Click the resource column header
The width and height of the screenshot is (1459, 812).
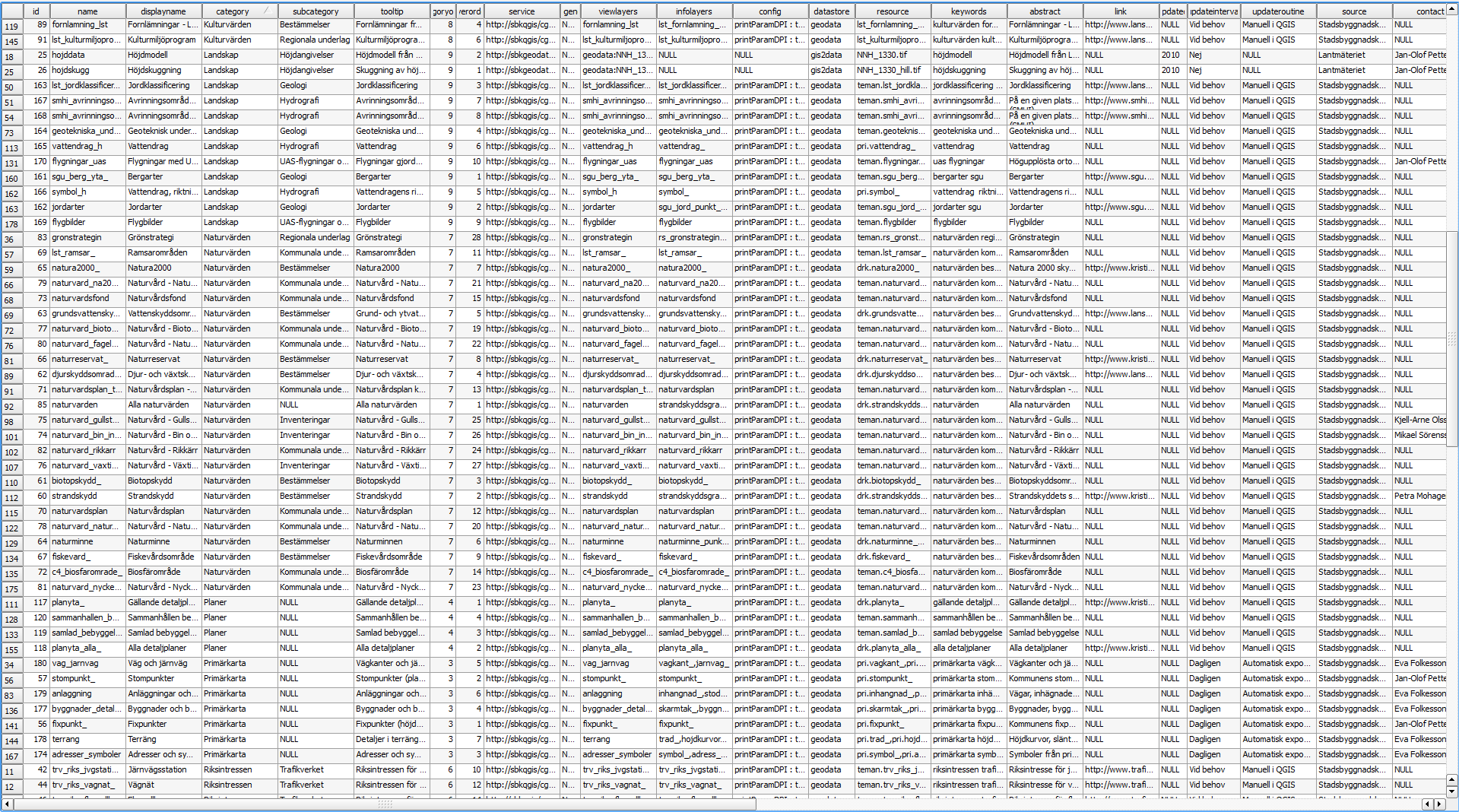(893, 11)
